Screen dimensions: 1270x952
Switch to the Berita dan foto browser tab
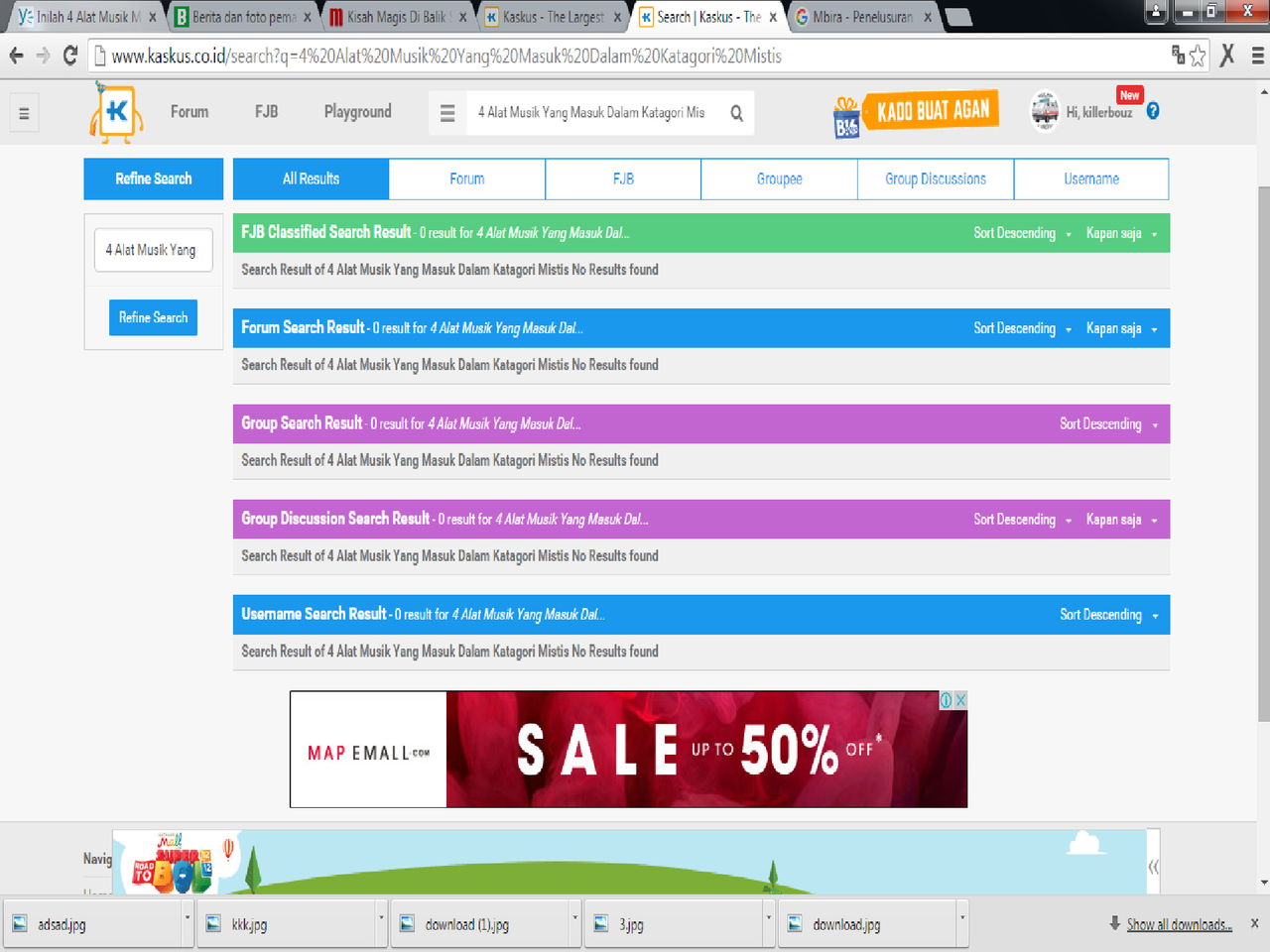[243, 17]
